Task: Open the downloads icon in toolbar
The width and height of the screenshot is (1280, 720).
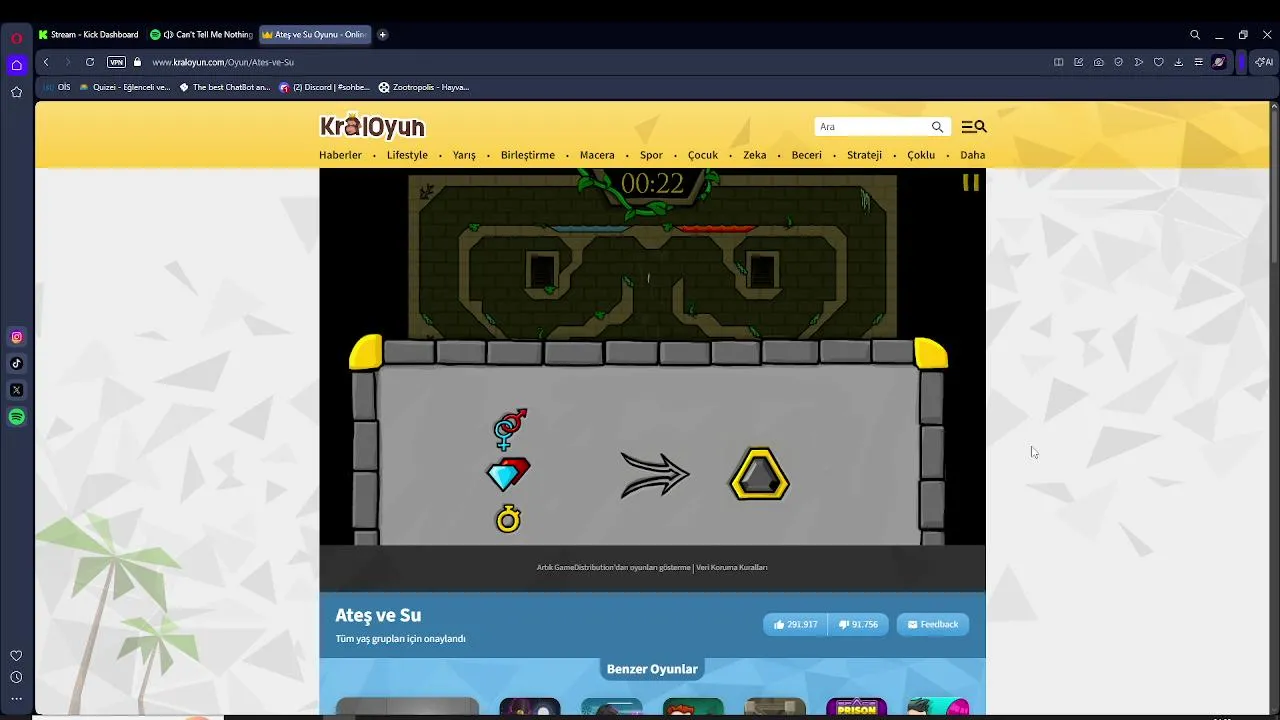Action: point(1178,62)
